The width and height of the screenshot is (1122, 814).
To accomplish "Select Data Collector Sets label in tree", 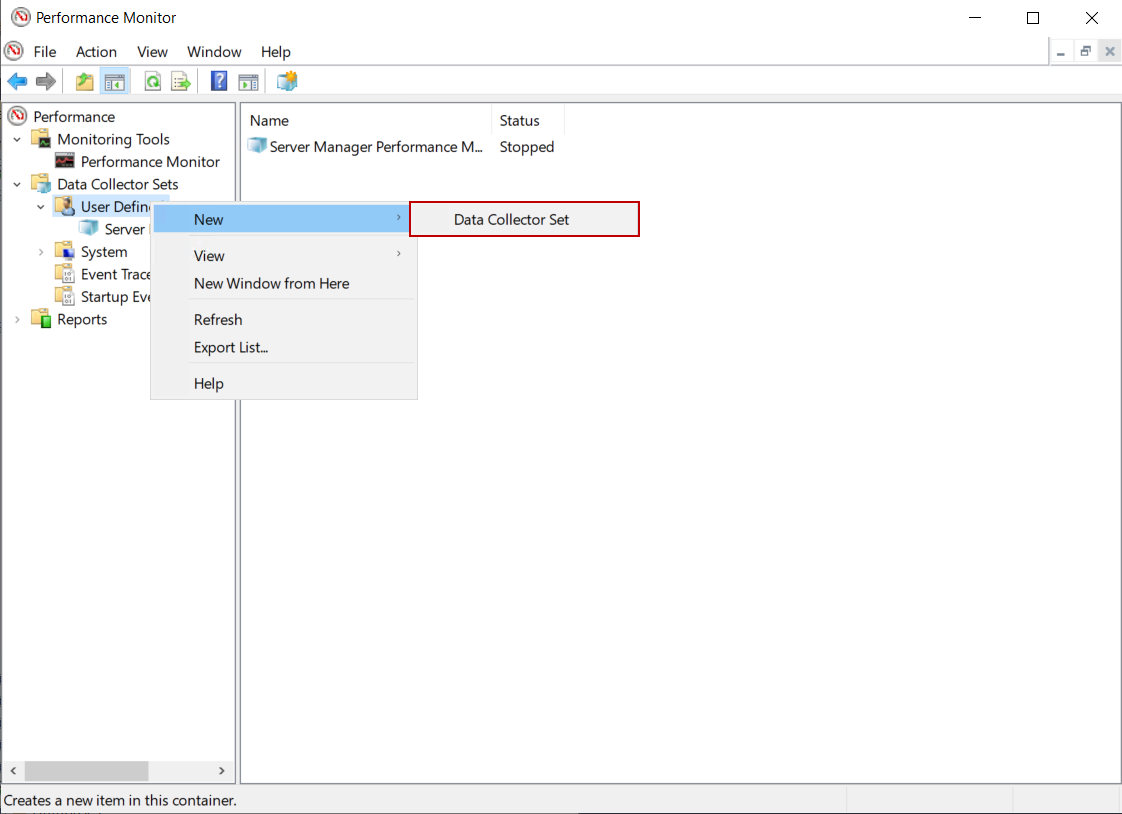I will pyautogui.click(x=117, y=184).
